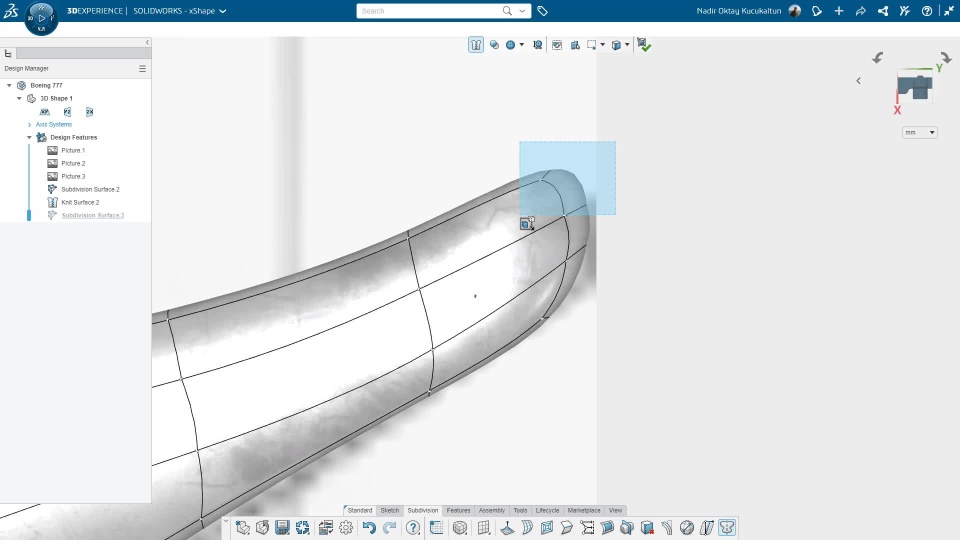
Task: Click the help question icon in action bar
Action: pos(413,527)
